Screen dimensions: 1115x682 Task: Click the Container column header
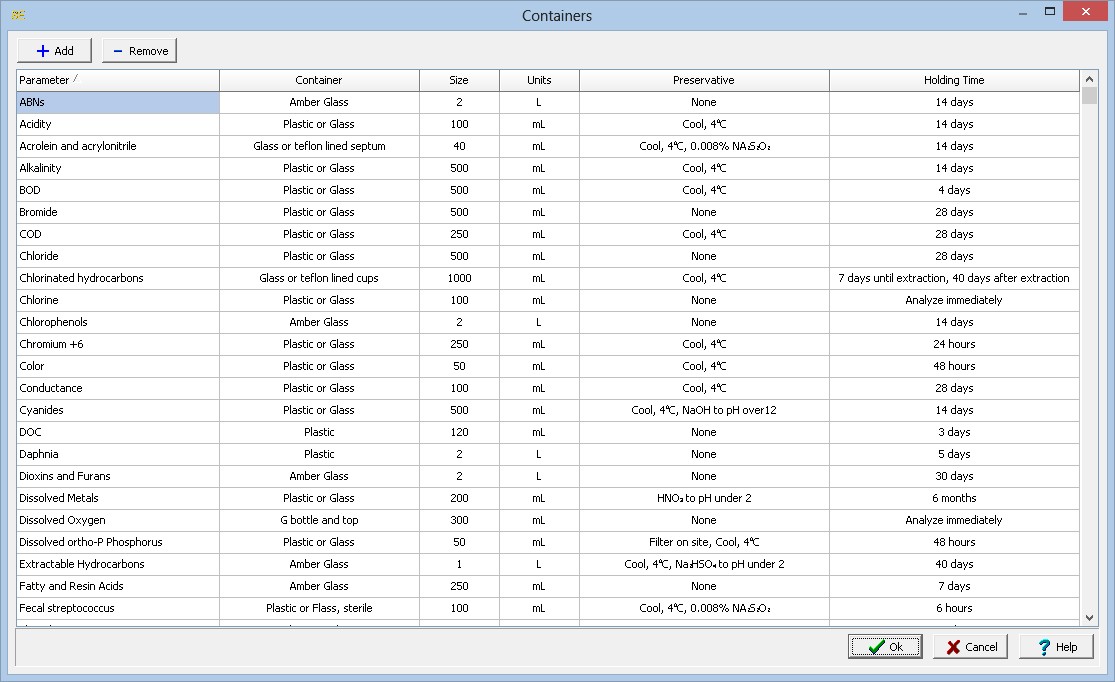point(319,80)
